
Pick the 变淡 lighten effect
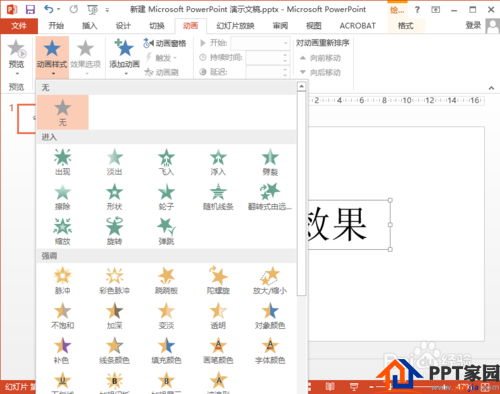[x=166, y=315]
